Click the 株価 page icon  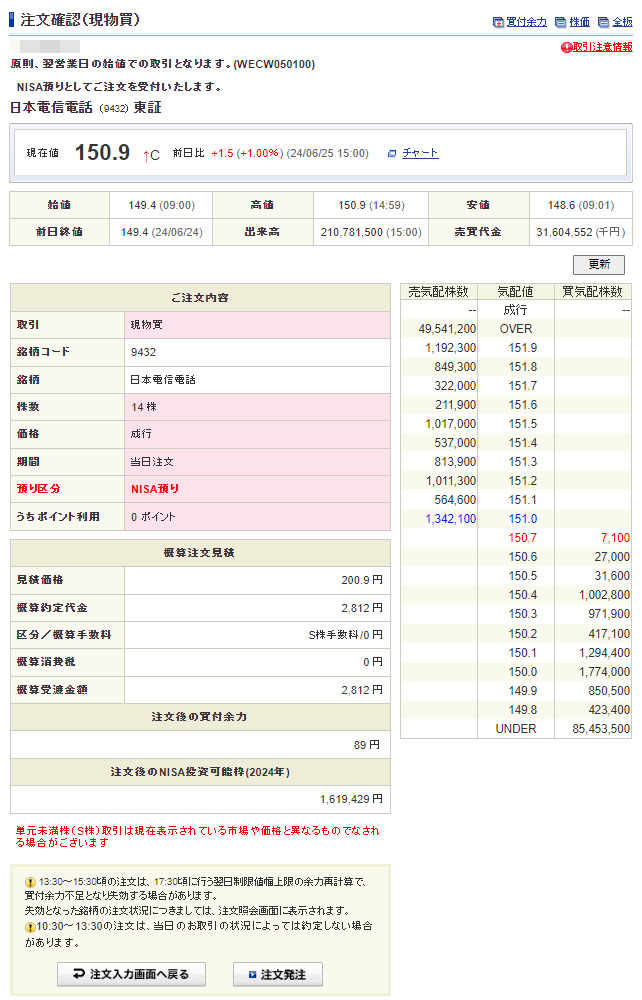561,22
